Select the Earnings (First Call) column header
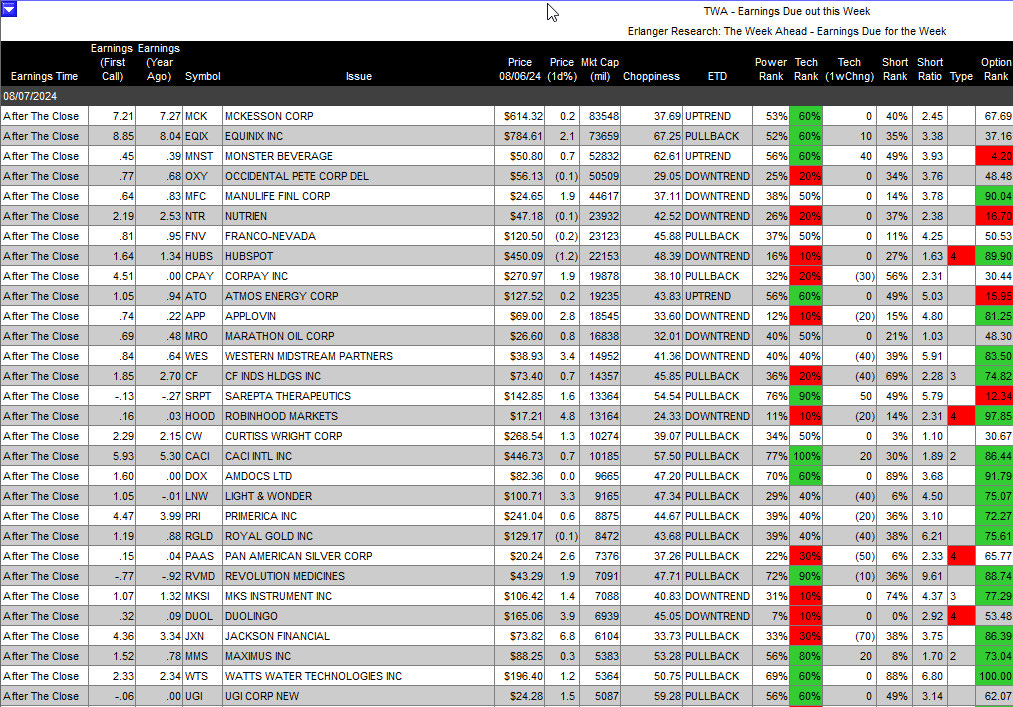The image size is (1013, 707). click(x=112, y=62)
